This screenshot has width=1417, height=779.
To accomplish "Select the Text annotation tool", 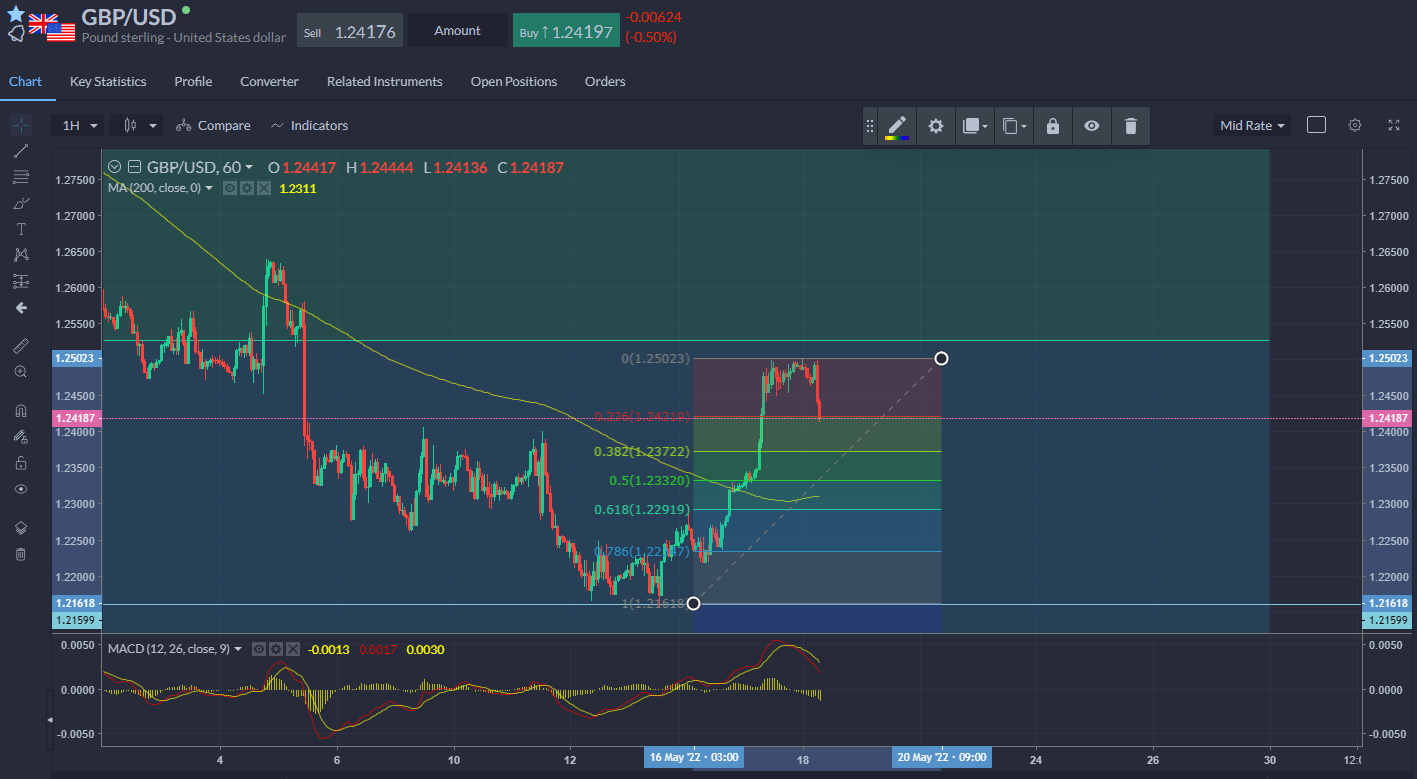I will point(20,229).
